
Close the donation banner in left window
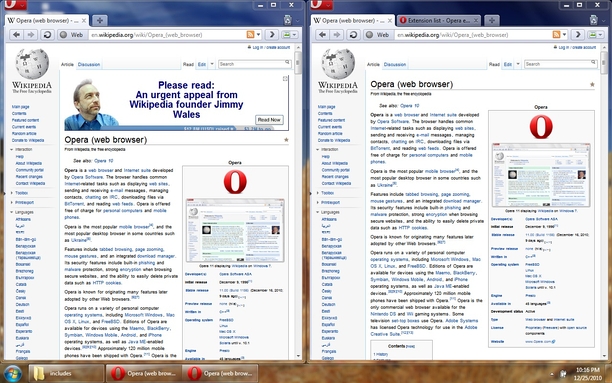coord(285,78)
